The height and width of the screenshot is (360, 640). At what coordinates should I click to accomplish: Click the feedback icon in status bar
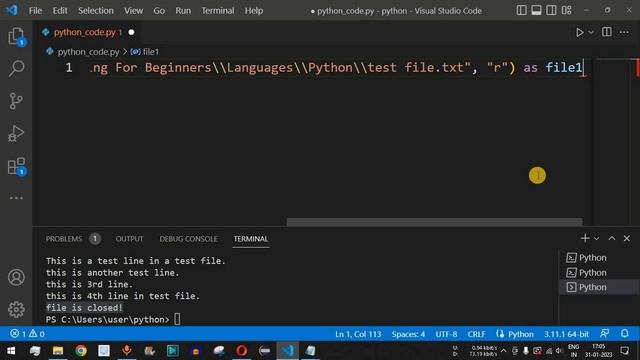tap(604, 334)
